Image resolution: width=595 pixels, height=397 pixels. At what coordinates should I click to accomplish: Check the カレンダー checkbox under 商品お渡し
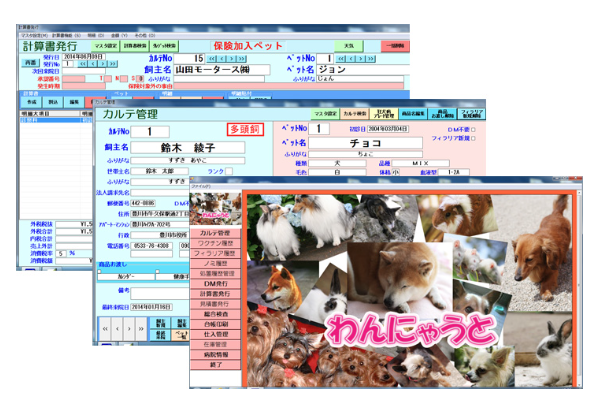tap(99, 271)
